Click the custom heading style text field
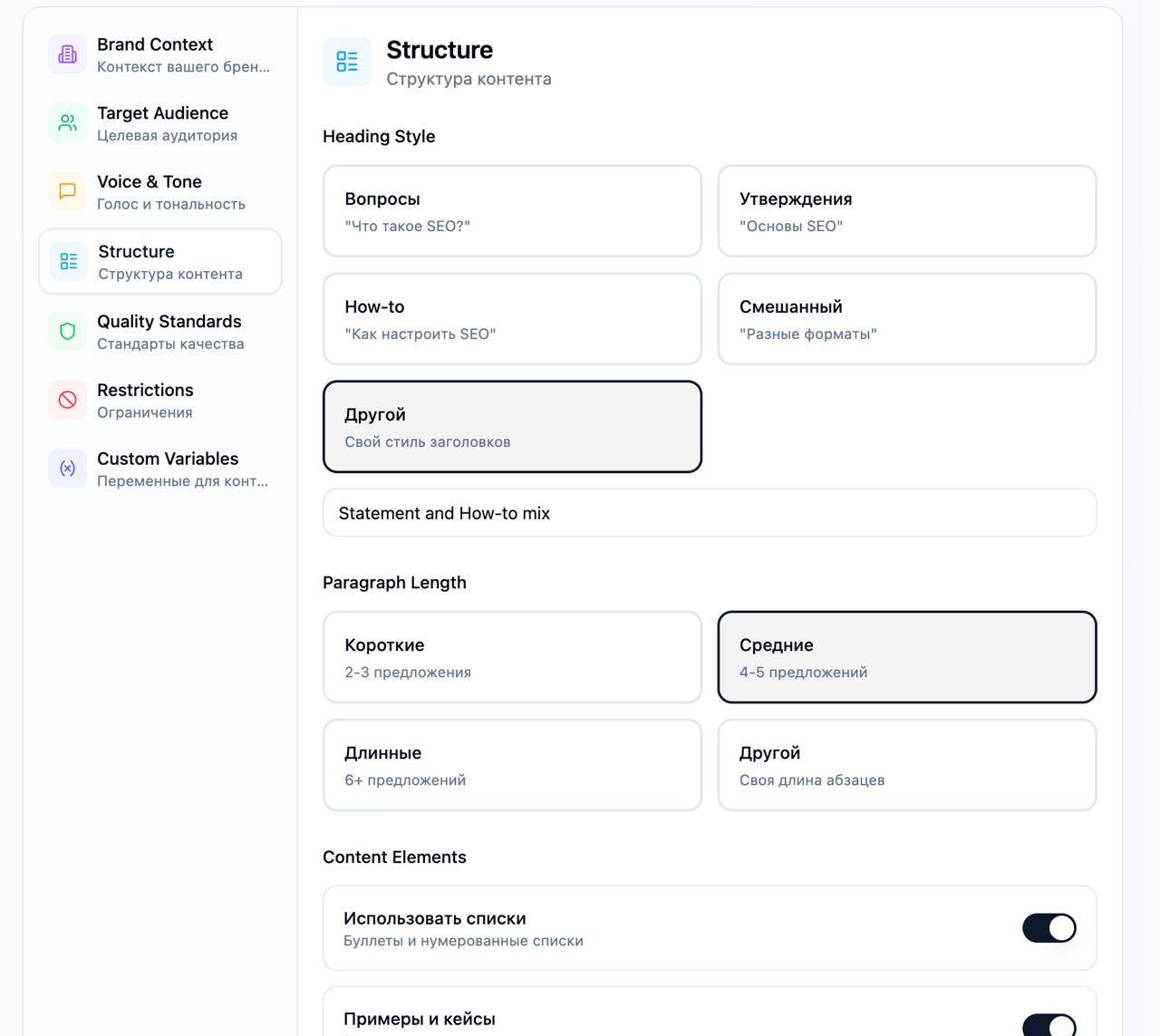 coord(709,513)
